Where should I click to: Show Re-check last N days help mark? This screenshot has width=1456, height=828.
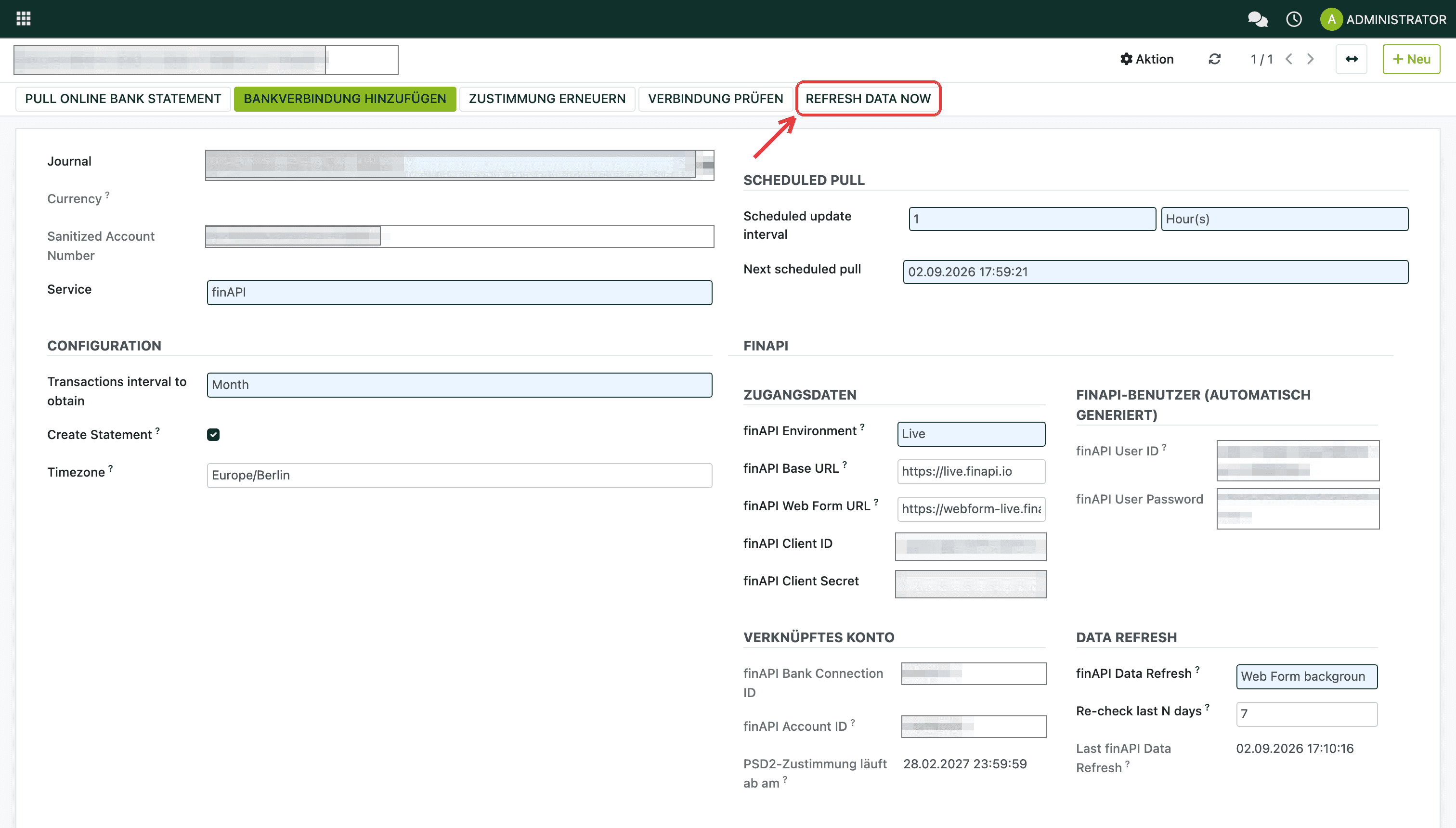[x=1208, y=707]
